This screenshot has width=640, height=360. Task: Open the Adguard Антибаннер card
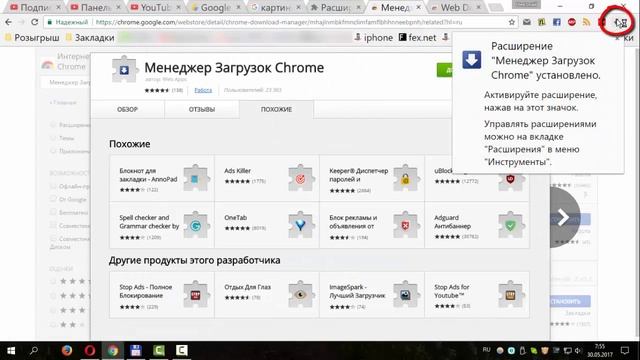pyautogui.click(x=477, y=225)
